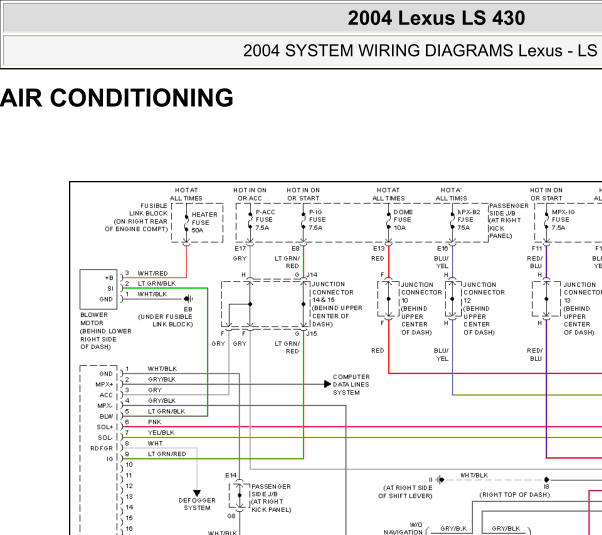
Task: Click the 'MPX+' pin label
Action: [x=104, y=384]
